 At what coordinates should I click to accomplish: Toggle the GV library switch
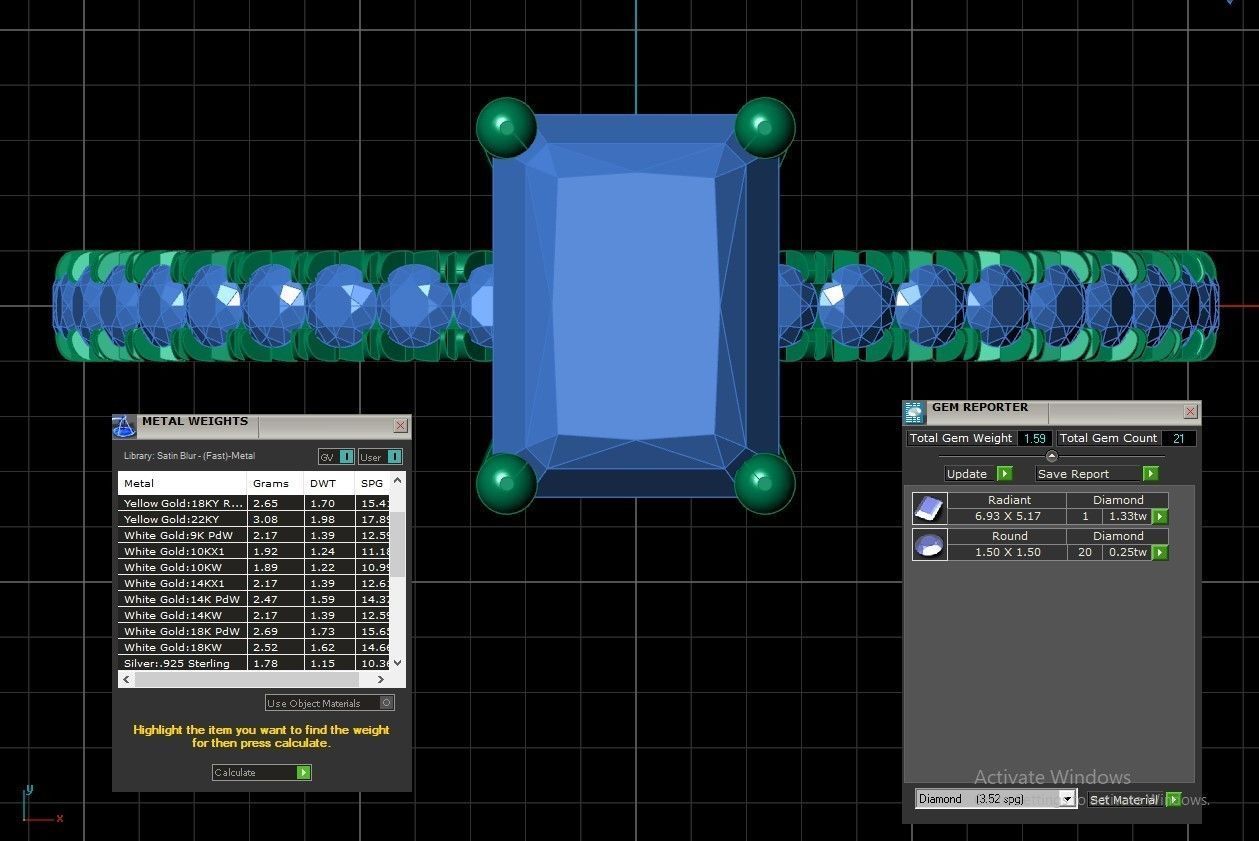pos(336,456)
